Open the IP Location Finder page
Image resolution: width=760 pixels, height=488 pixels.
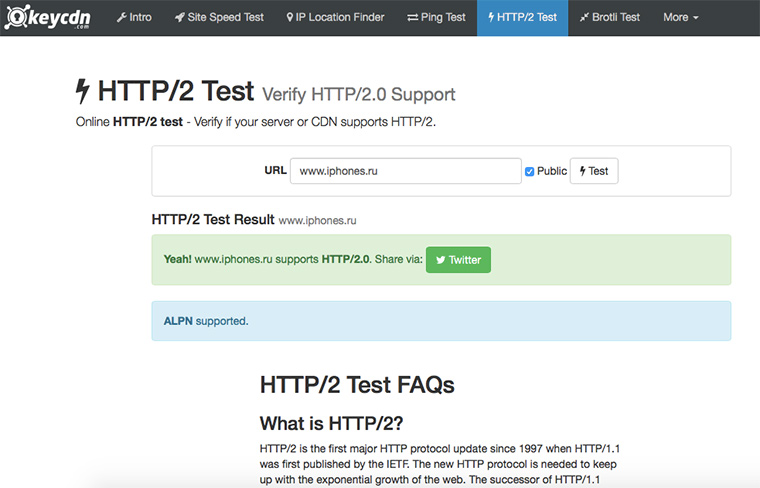pos(335,18)
